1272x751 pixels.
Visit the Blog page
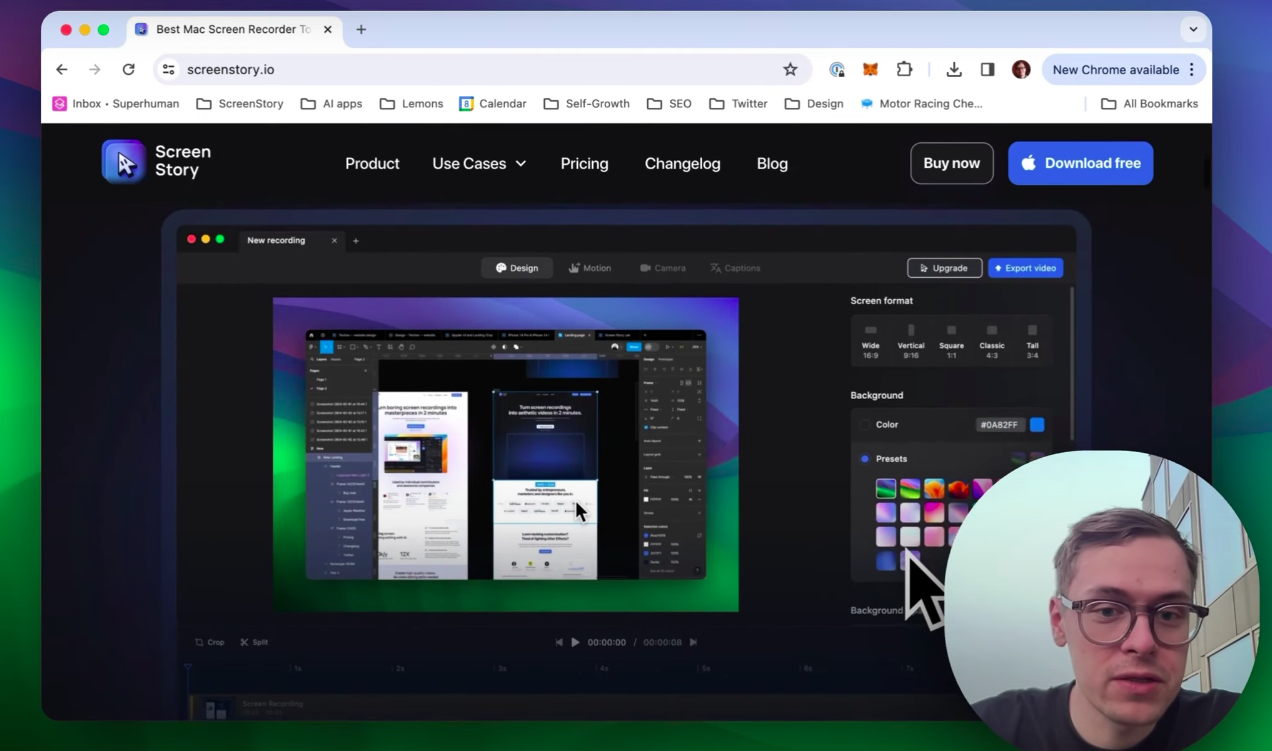click(772, 164)
